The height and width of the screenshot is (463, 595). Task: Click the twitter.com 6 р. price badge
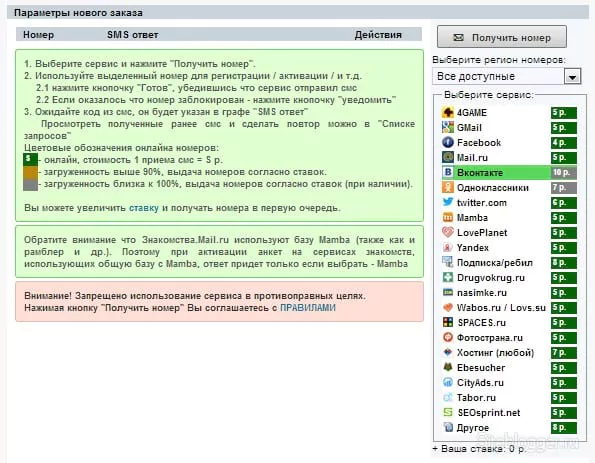564,203
